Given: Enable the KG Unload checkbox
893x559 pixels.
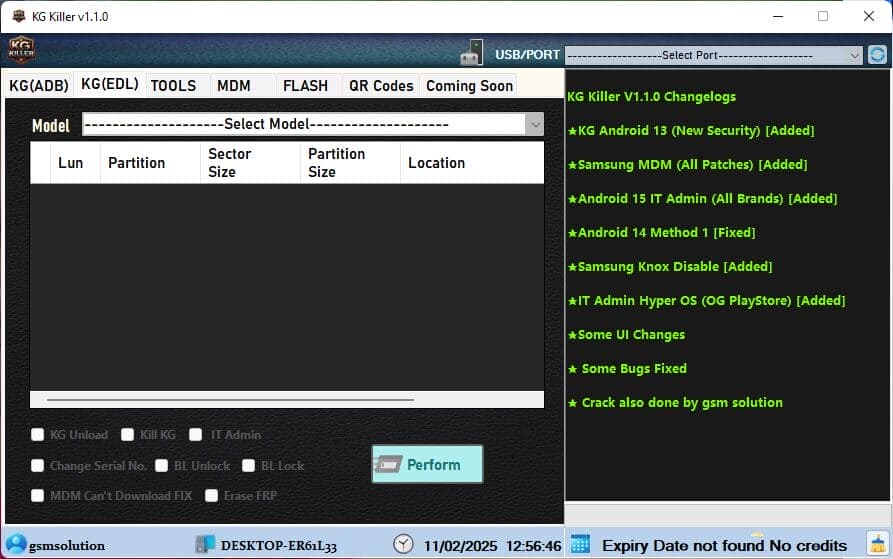Looking at the screenshot, I should click(x=38, y=435).
